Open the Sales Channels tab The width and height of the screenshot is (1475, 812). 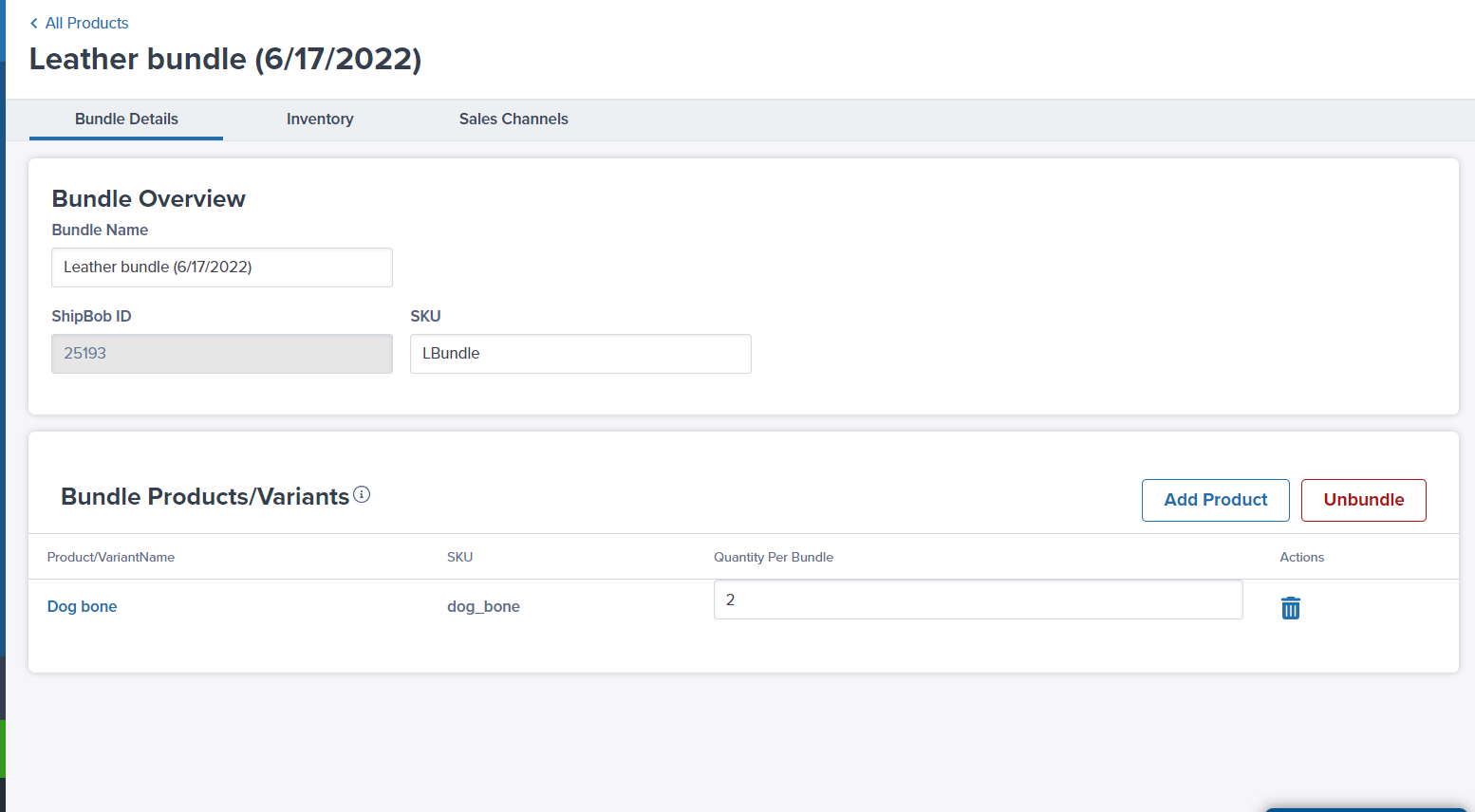click(x=513, y=119)
